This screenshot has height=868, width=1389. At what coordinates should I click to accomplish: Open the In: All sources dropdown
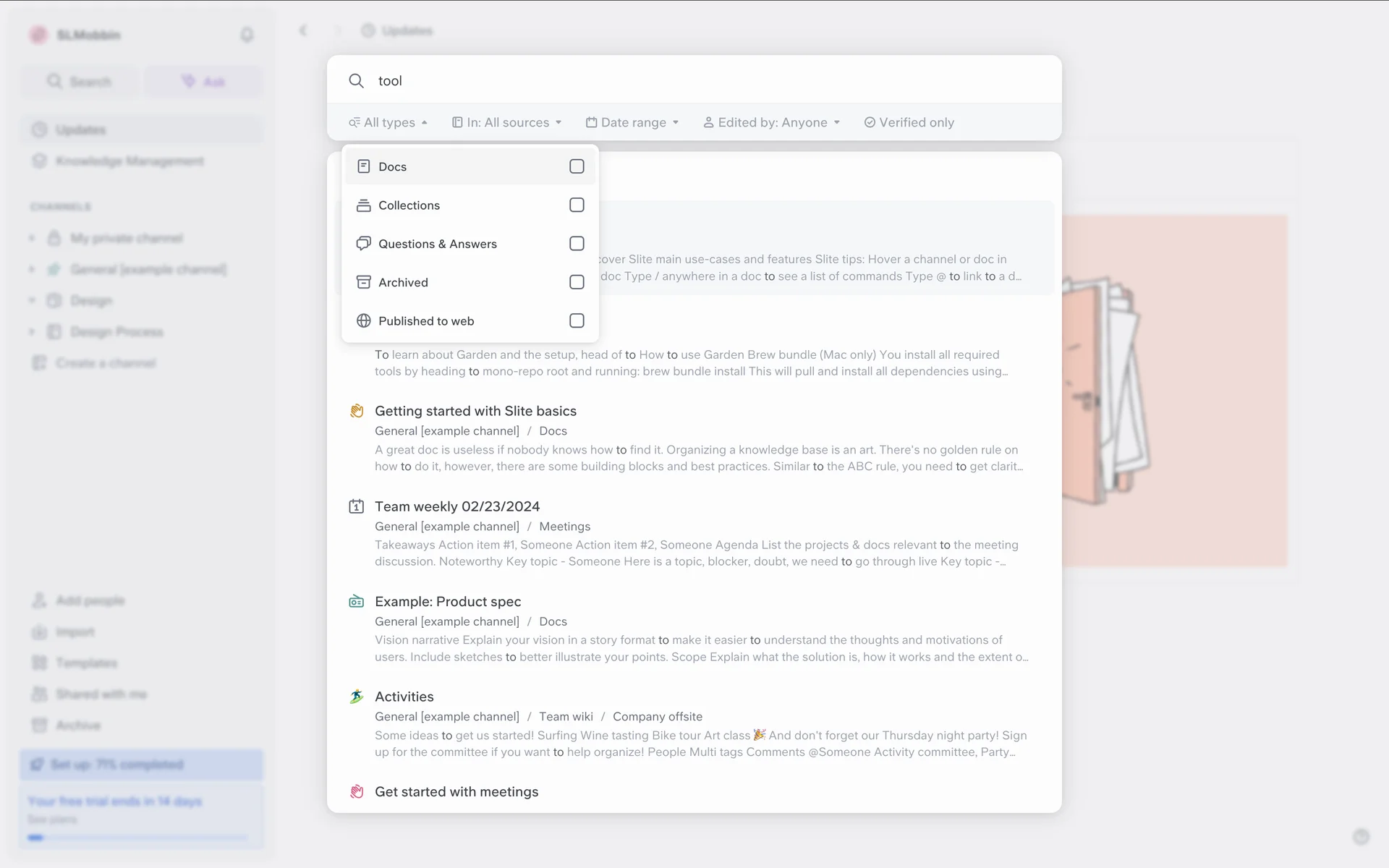click(507, 122)
